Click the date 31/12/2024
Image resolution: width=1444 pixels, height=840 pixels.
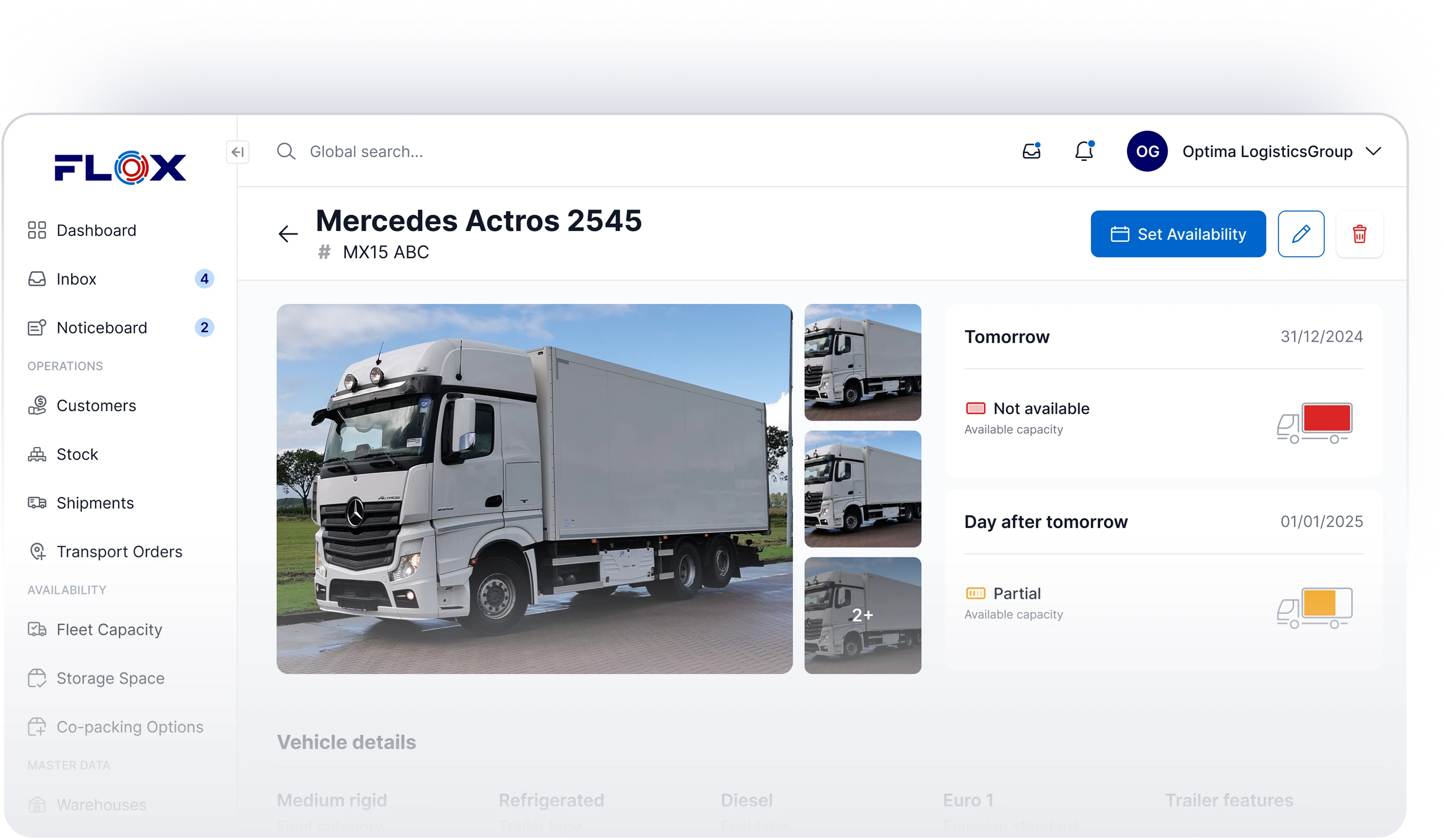[1321, 336]
